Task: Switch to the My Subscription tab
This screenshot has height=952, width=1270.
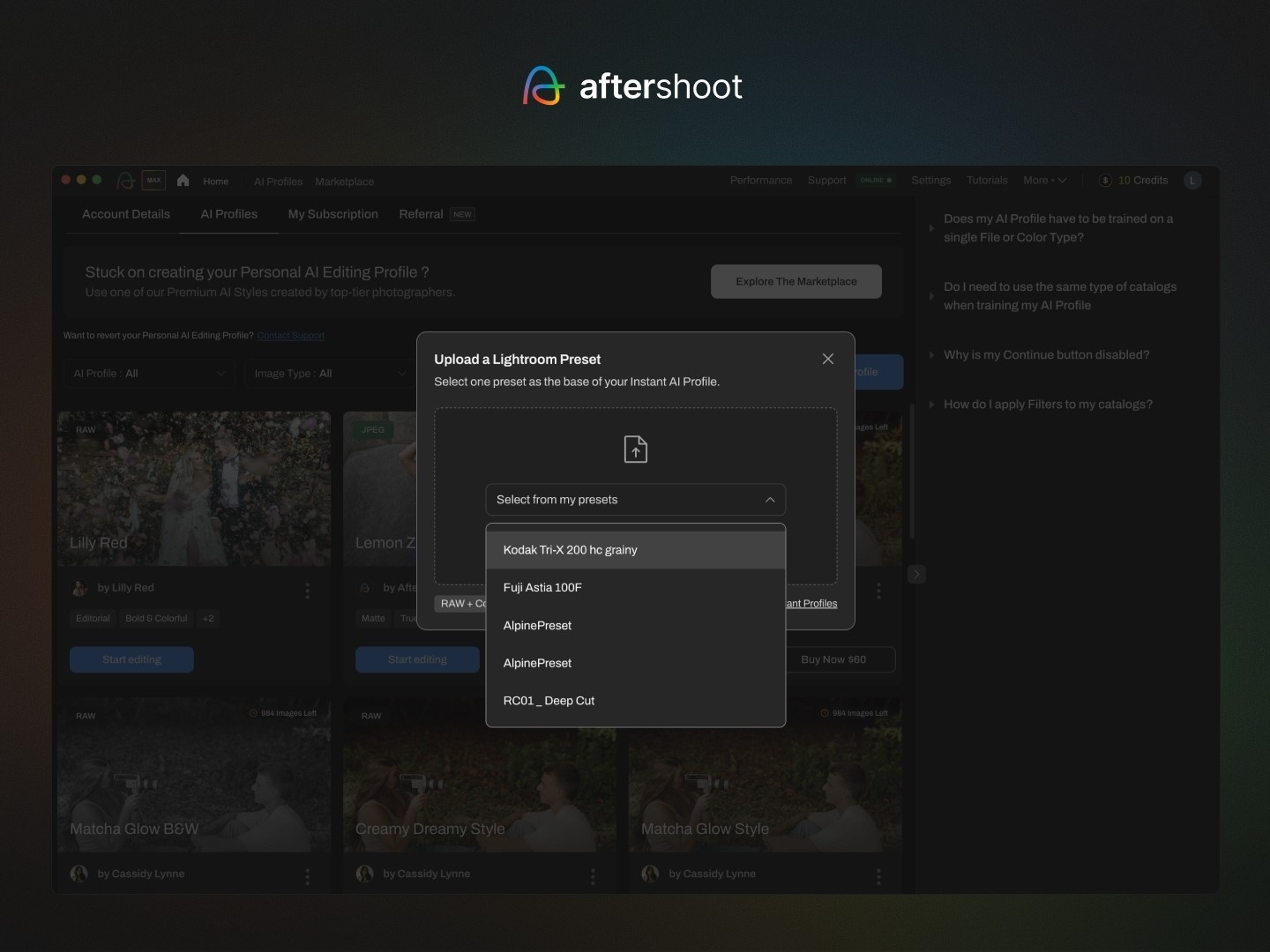Action: pos(332,214)
